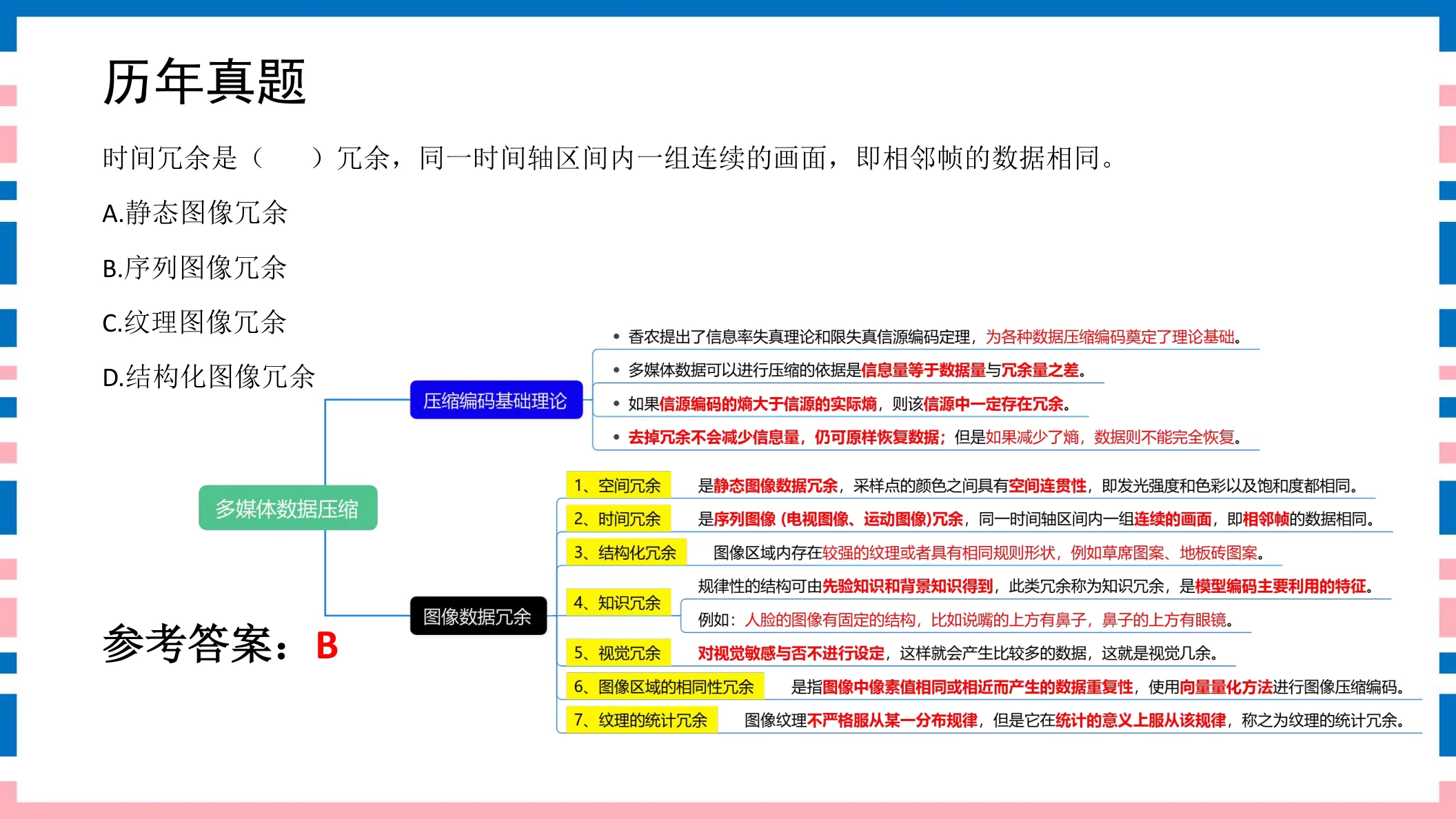Image resolution: width=1456 pixels, height=819 pixels.
Task: Click the yellow 4、知识冗余 label
Action: click(x=618, y=603)
